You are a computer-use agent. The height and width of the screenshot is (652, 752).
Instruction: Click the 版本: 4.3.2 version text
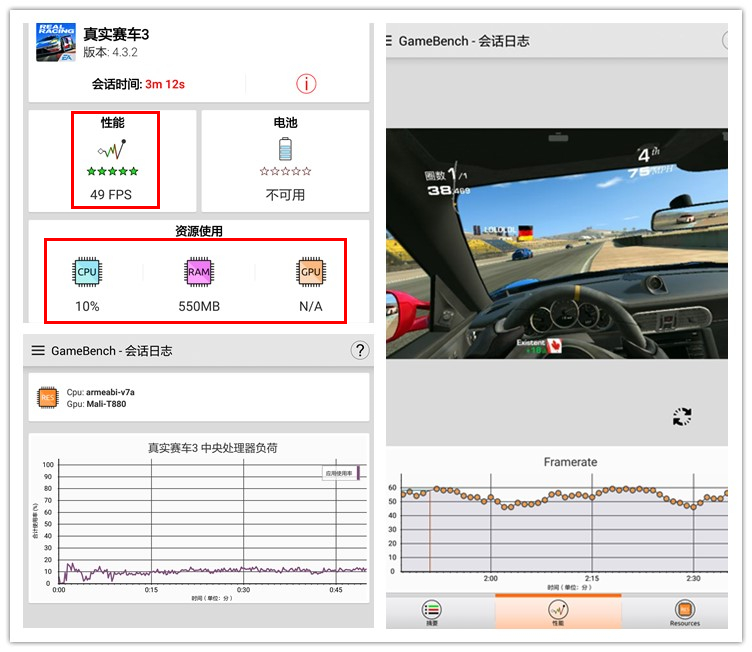point(110,52)
